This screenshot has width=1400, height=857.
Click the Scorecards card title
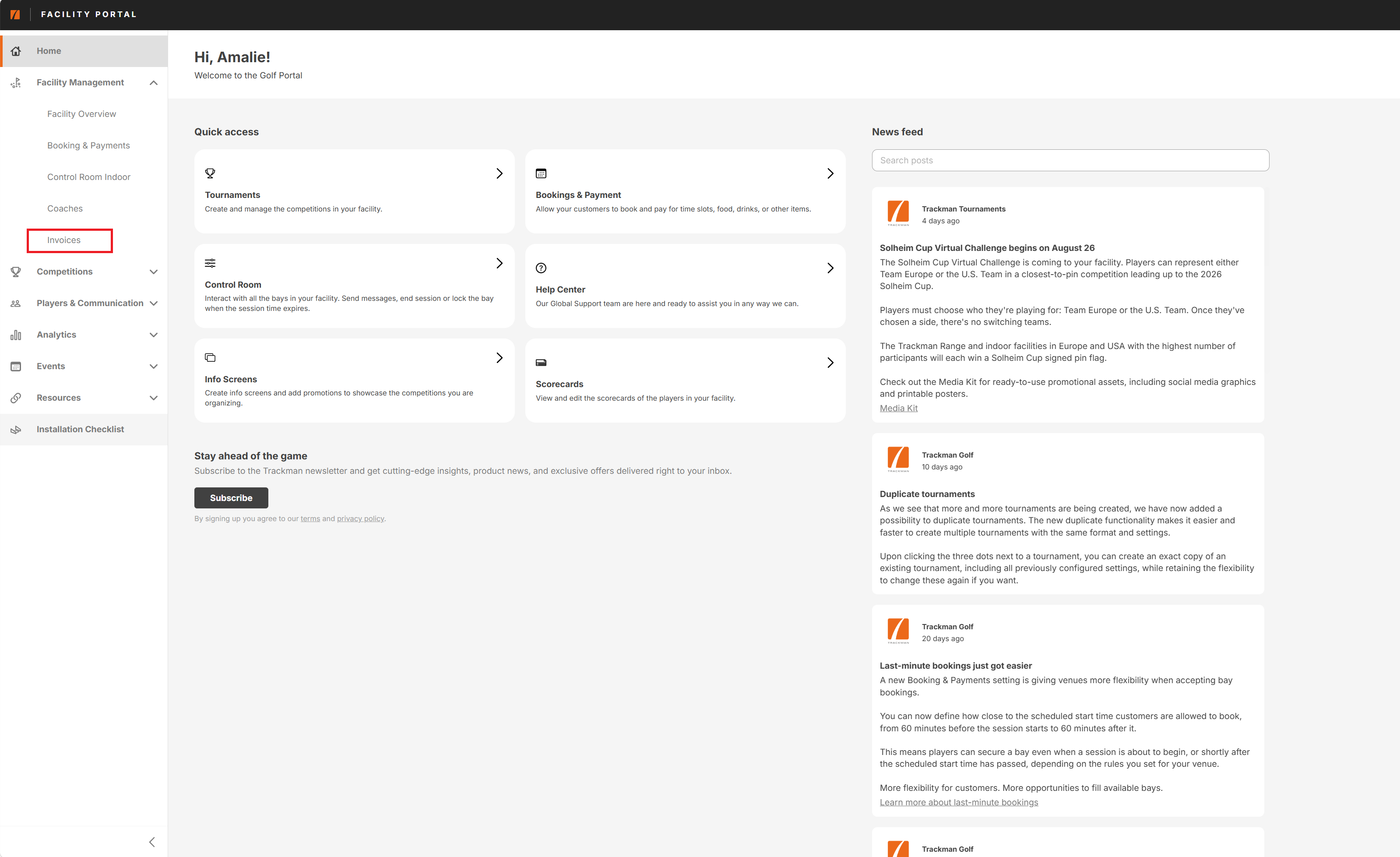pos(559,384)
